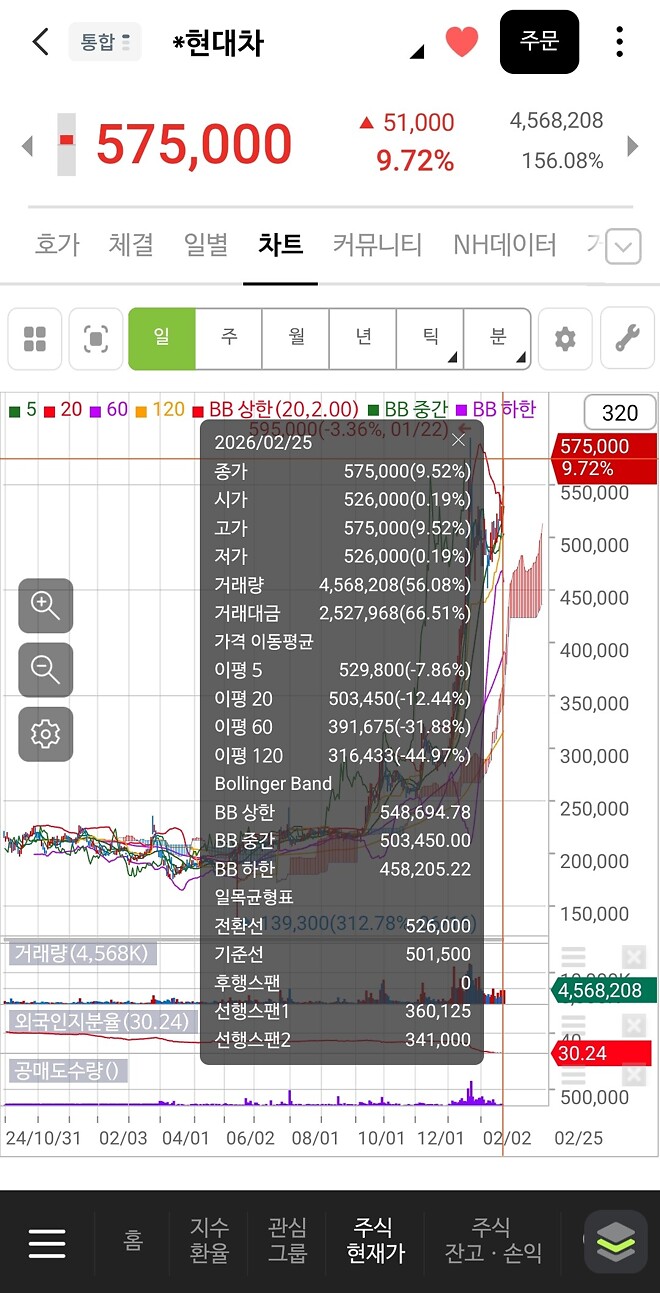This screenshot has height=1293, width=660.
Task: Tap the *현대차 stock name
Action: [217, 43]
